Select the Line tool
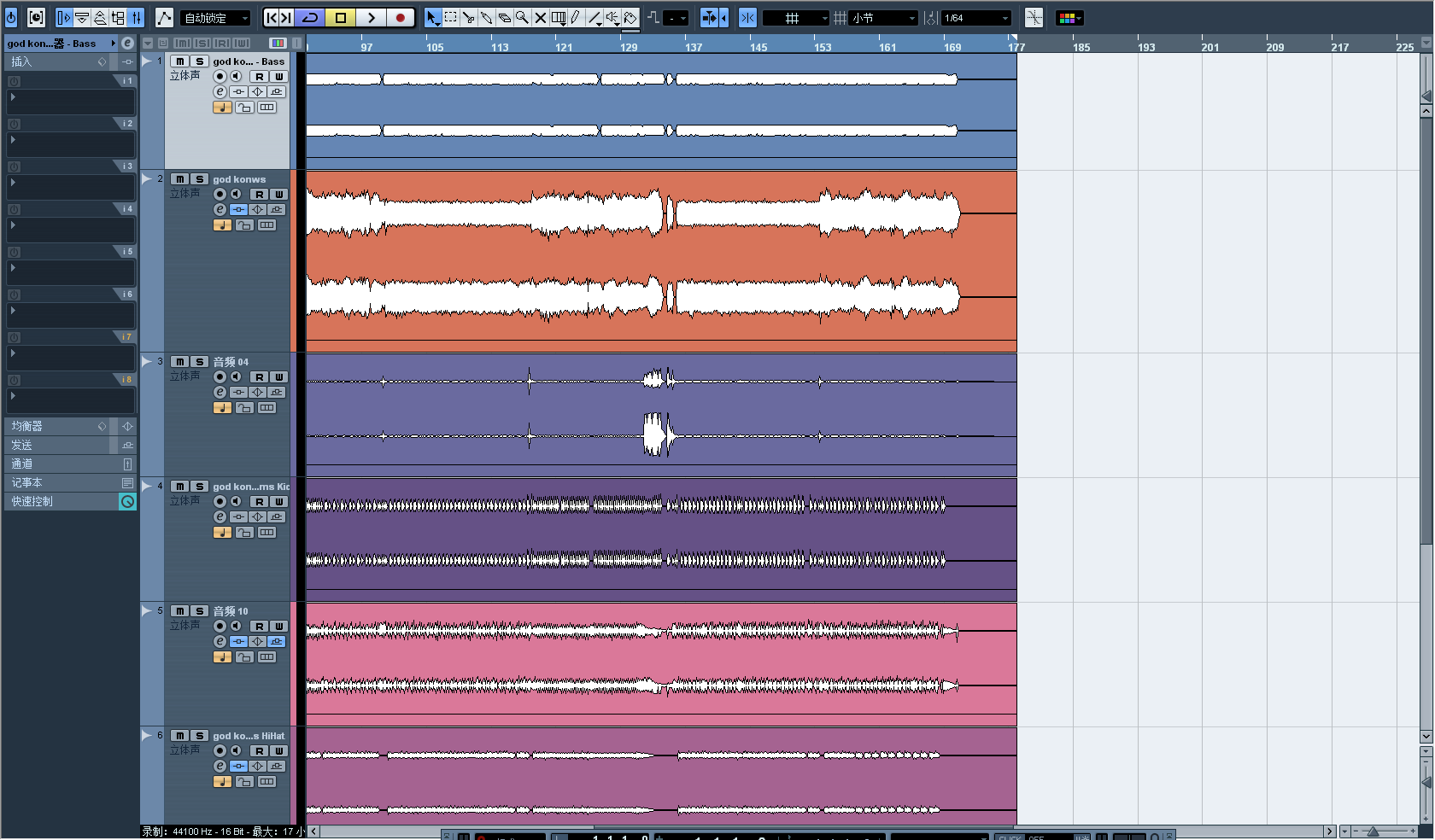 tap(594, 17)
